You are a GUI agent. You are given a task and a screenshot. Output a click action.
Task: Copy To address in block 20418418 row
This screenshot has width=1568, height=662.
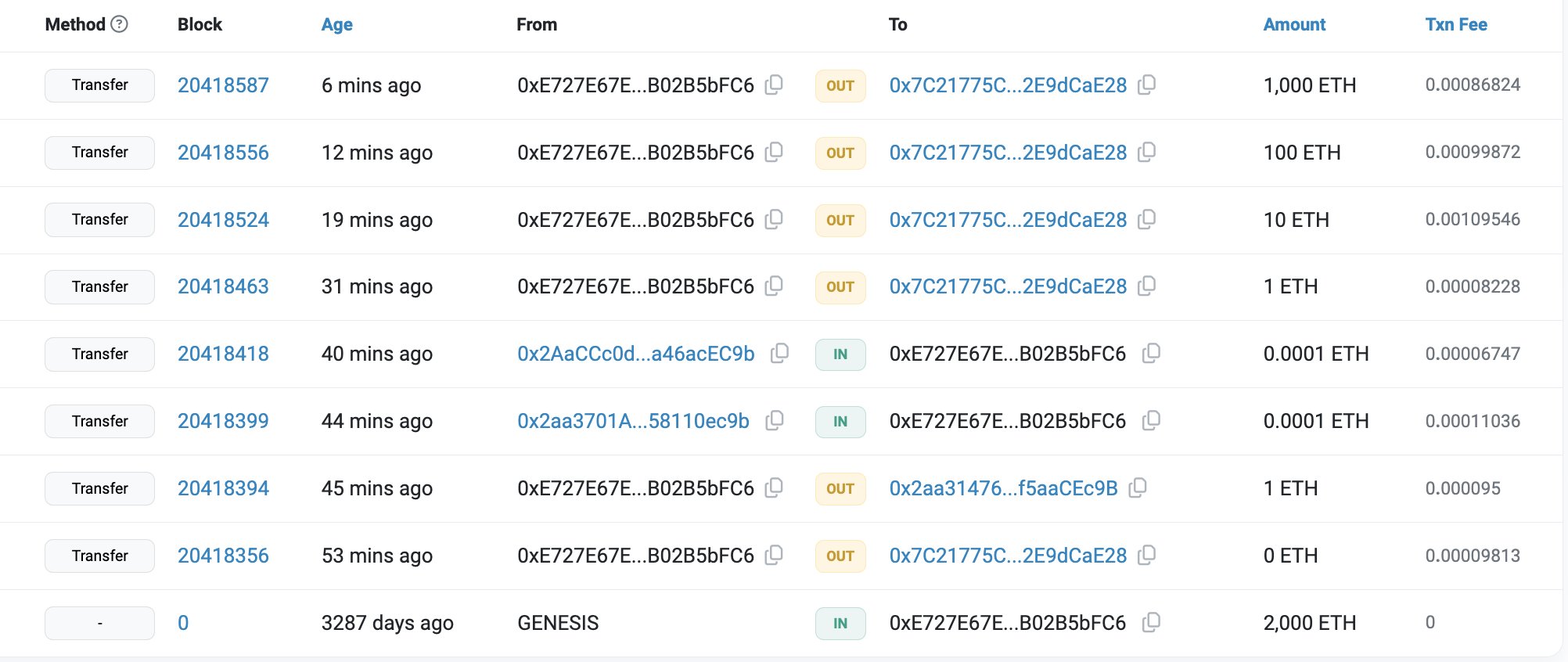click(1151, 354)
